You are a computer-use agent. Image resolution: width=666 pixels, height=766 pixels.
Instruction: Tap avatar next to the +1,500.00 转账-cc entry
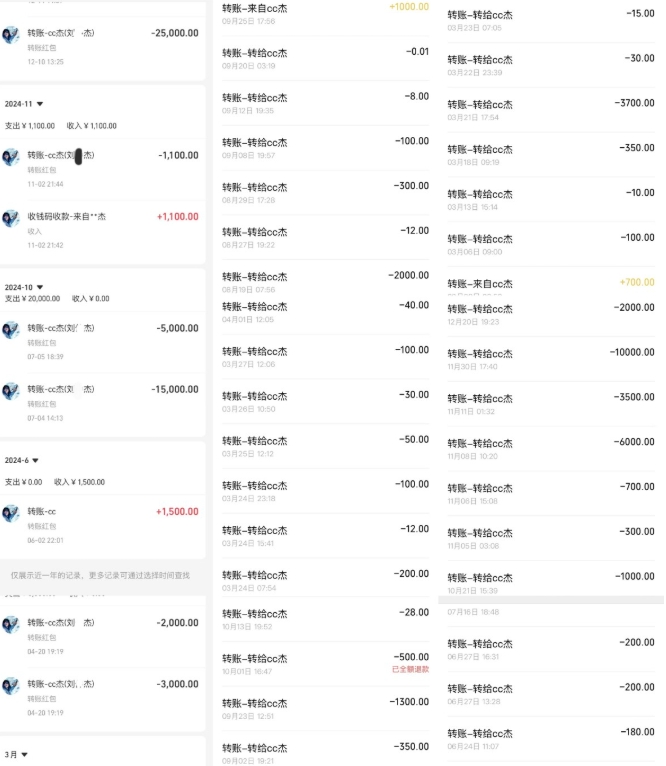tap(11, 513)
